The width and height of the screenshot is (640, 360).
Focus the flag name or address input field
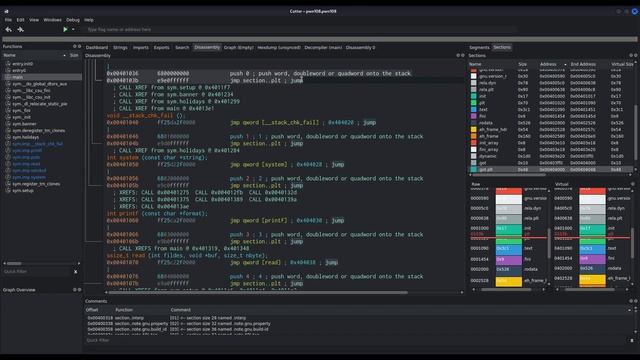click(301, 29)
